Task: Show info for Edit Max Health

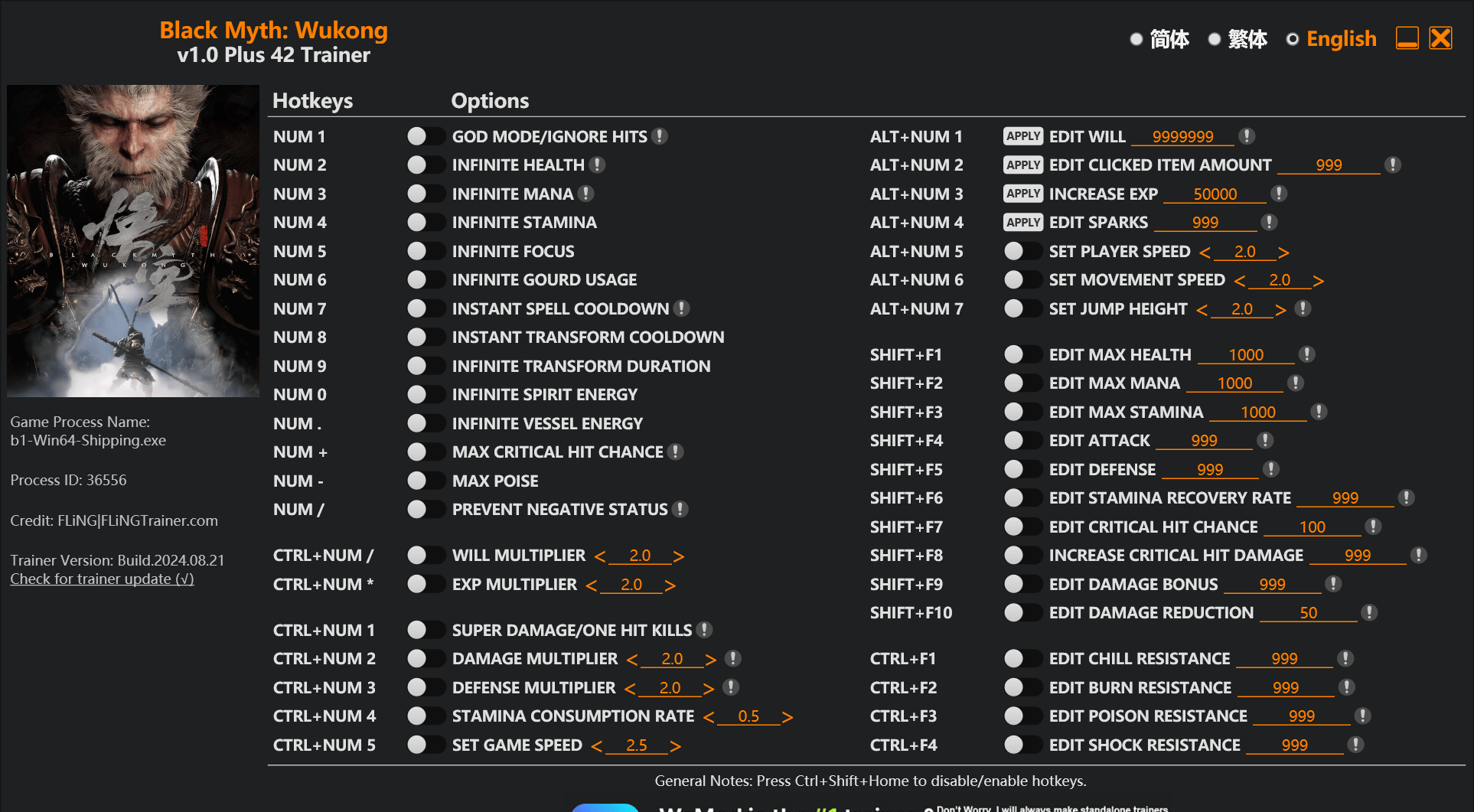Action: point(1307,354)
